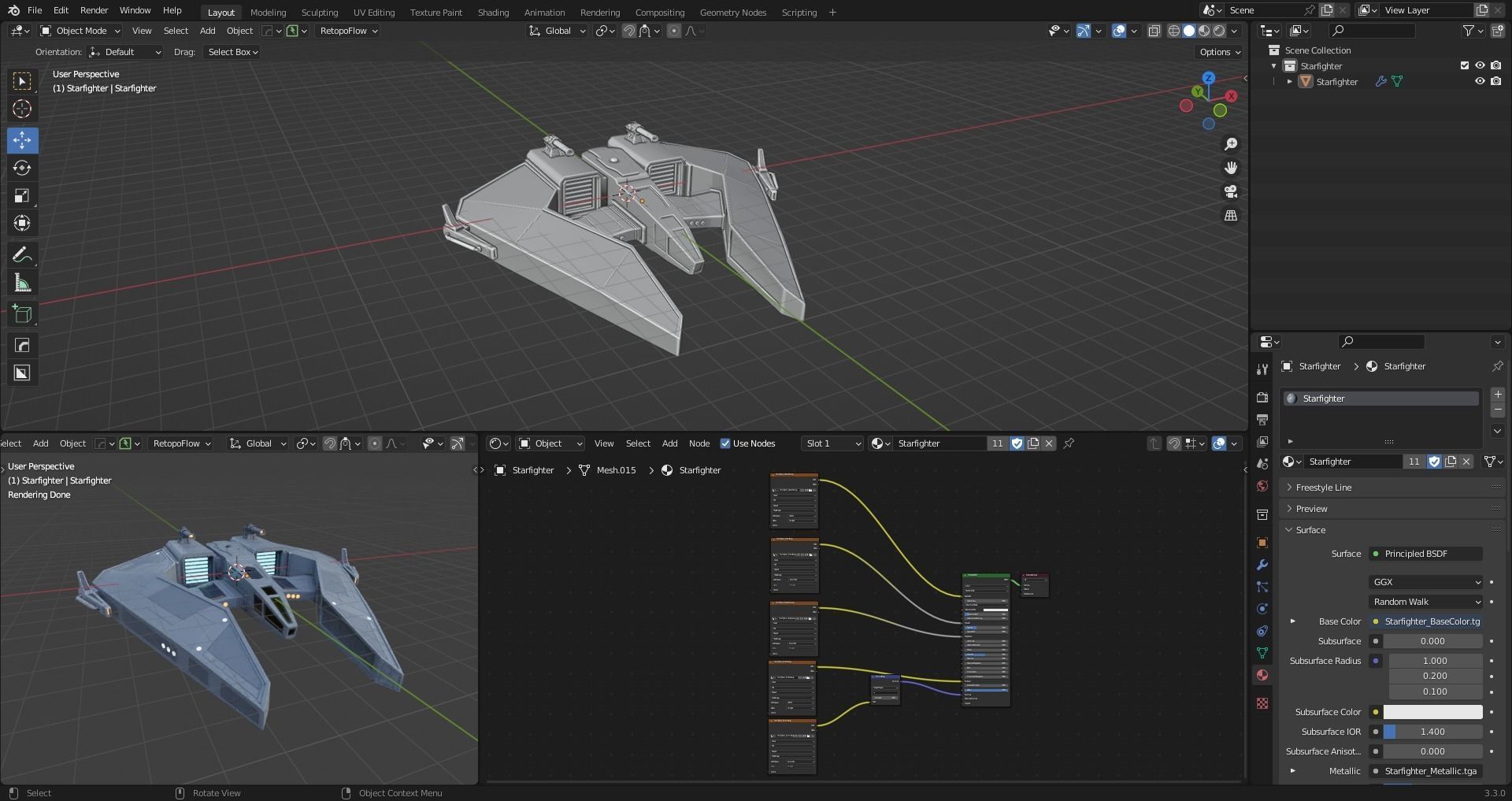Open the Random Walk subsurface dropdown
Screen dimensions: 1512x801
[x=1425, y=602]
